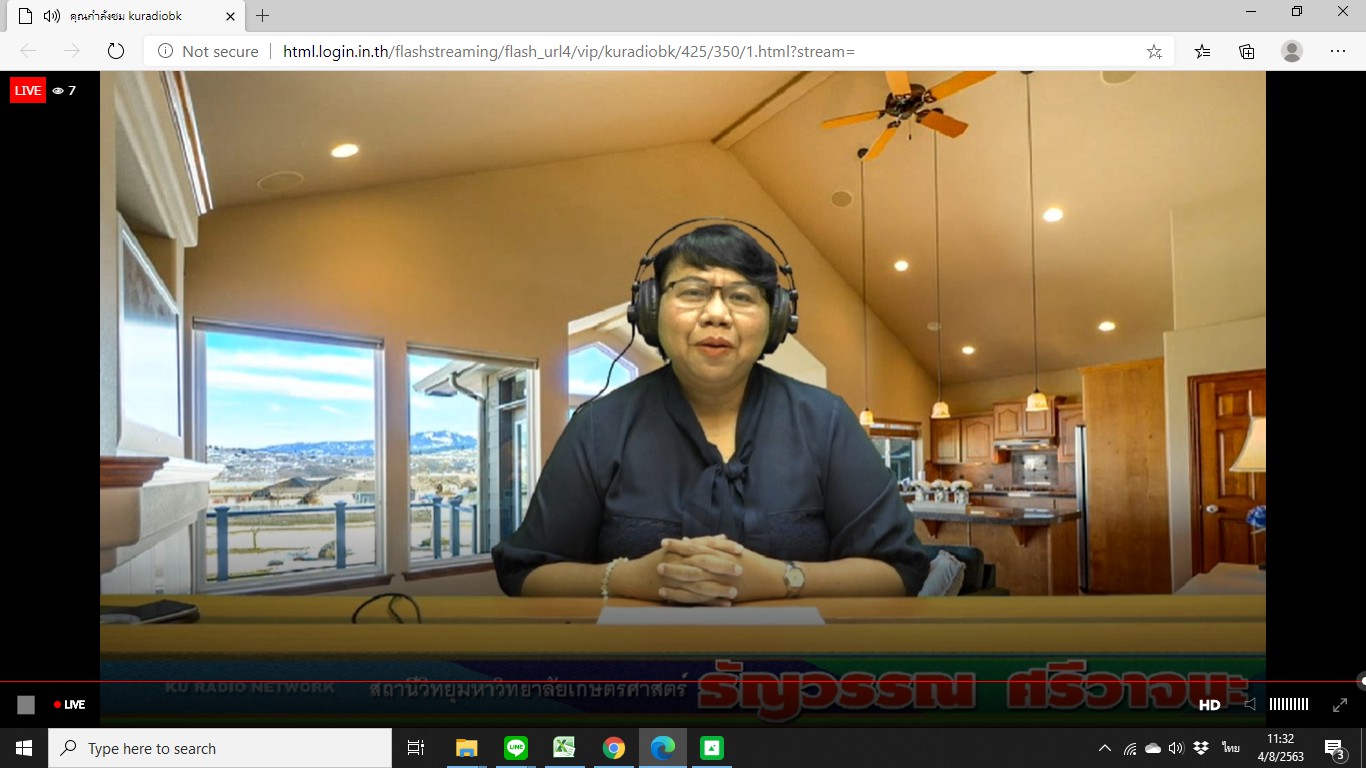Launch Google Chrome from taskbar
Image resolution: width=1366 pixels, height=768 pixels.
[614, 748]
